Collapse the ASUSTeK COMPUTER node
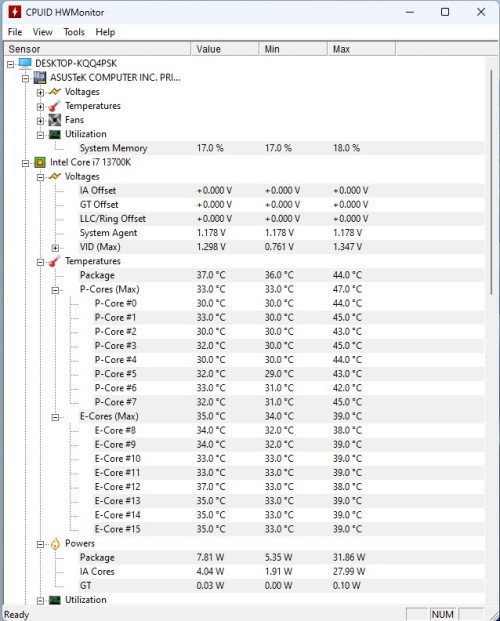 pyautogui.click(x=26, y=78)
